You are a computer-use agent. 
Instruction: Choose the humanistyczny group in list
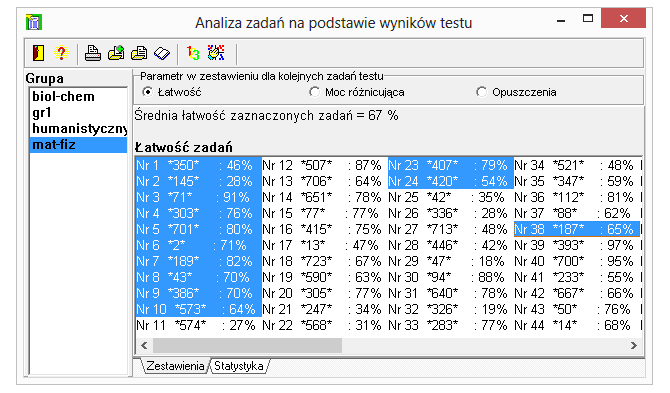[79, 129]
